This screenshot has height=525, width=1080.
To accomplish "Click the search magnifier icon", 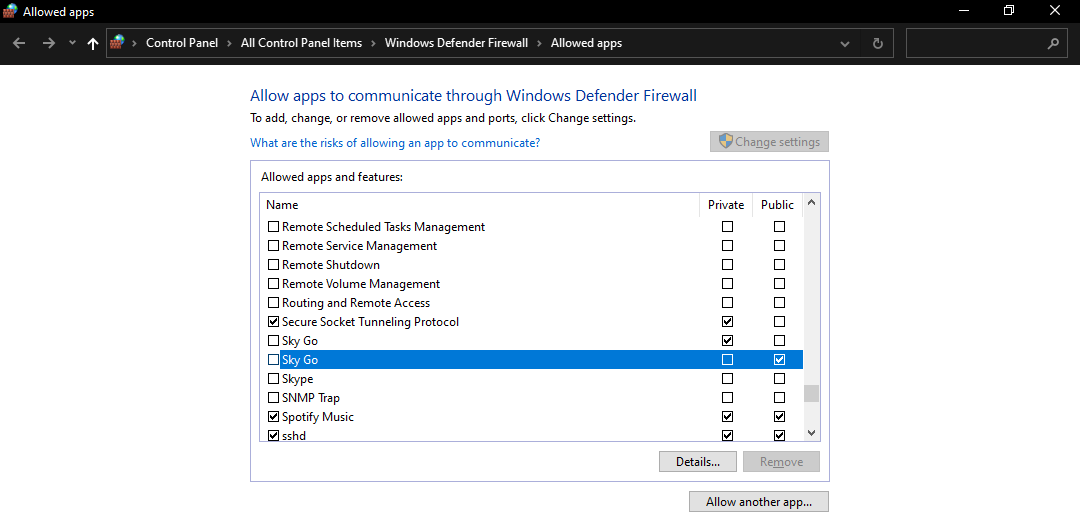I will coord(1053,44).
